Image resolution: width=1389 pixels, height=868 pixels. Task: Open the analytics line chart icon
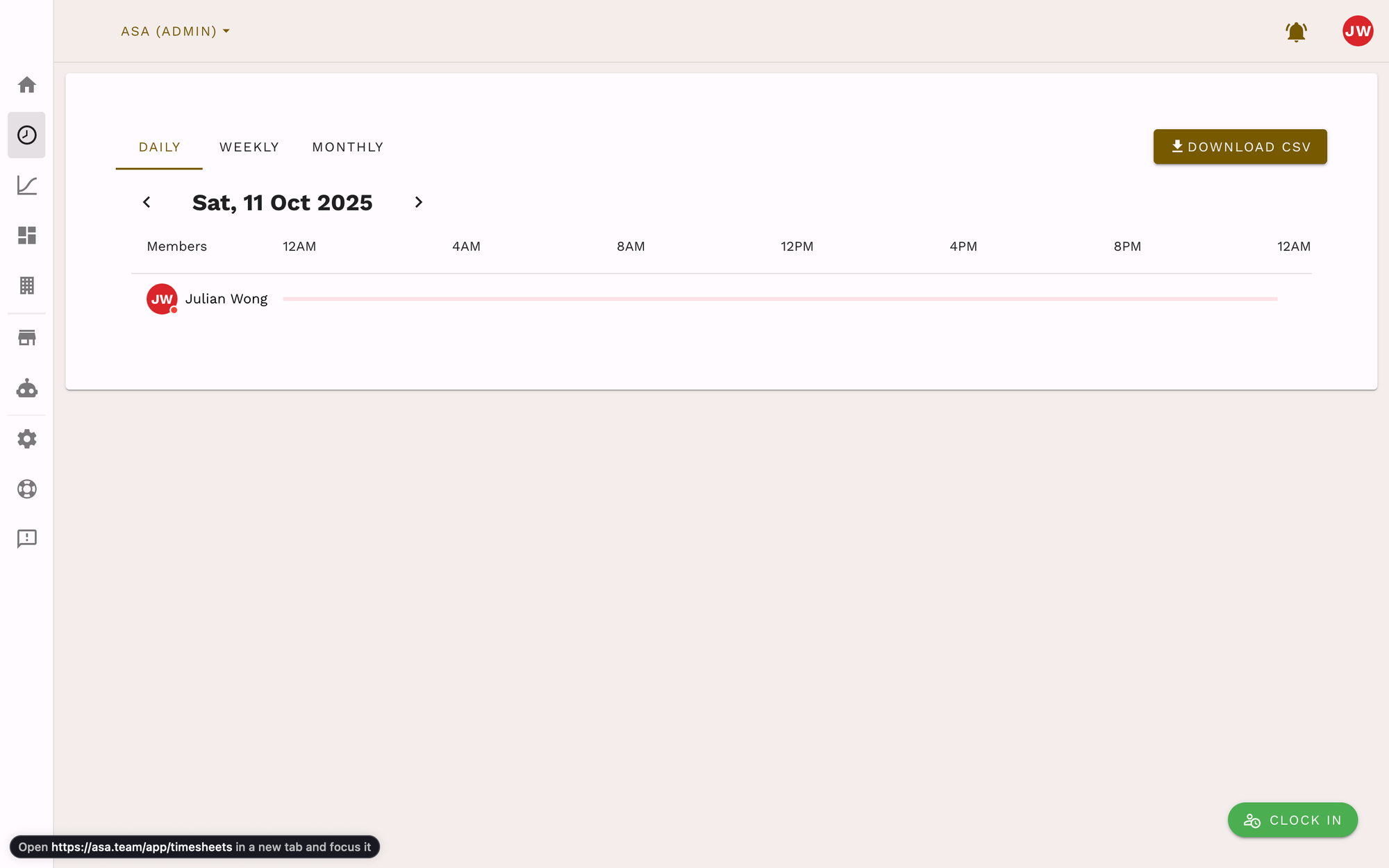click(x=26, y=185)
